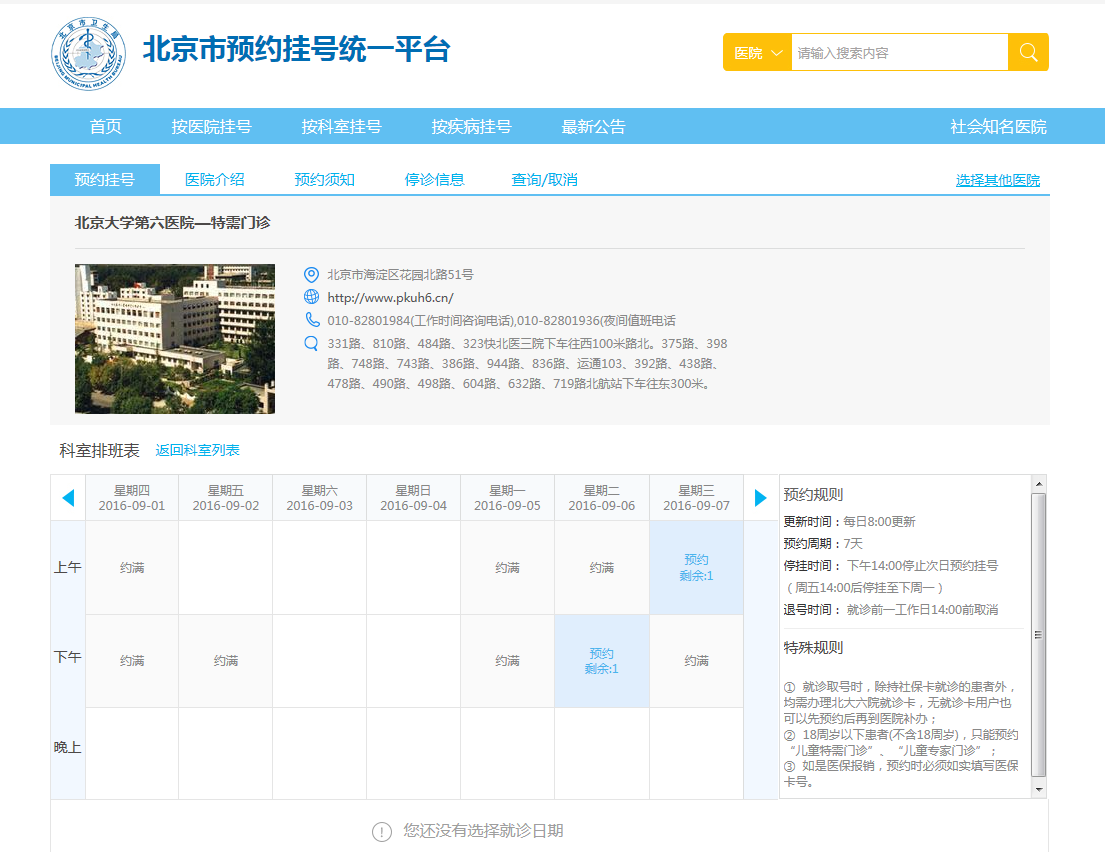The image size is (1105, 852).
Task: Click scroll-down arrow in 预约规则 panel
Action: (1039, 789)
